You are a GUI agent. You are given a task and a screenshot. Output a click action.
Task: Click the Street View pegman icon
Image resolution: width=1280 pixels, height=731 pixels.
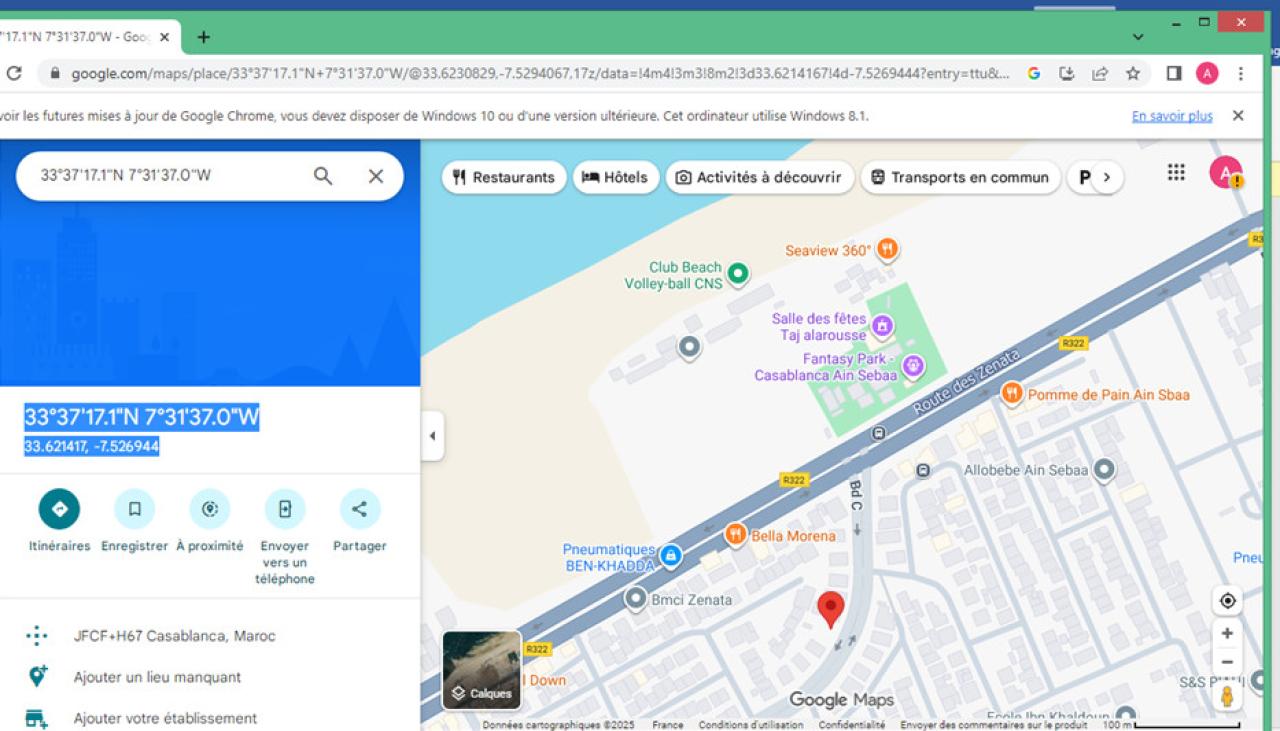[x=1227, y=695]
